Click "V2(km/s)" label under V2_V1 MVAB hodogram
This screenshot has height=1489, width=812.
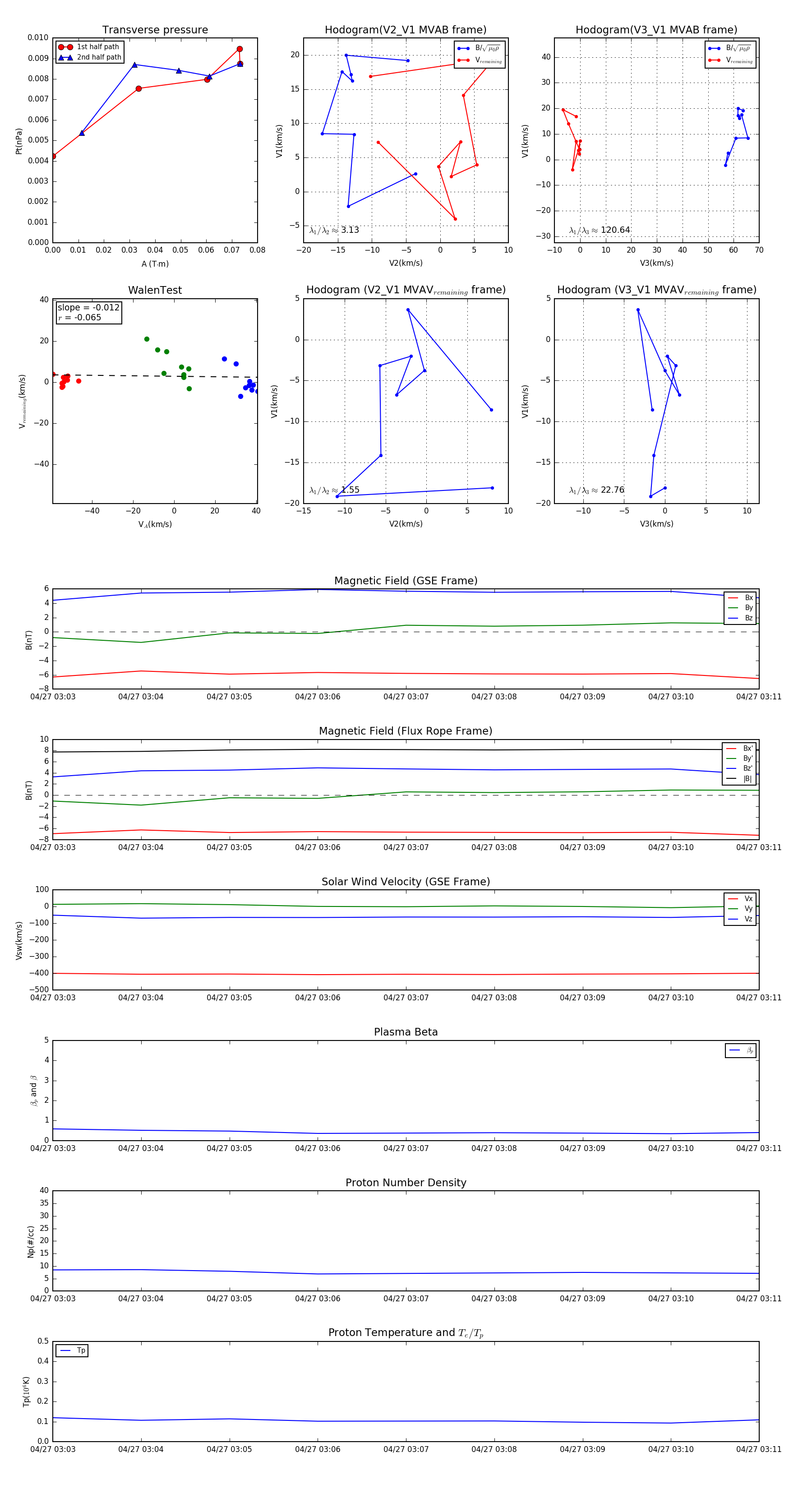coord(406,264)
